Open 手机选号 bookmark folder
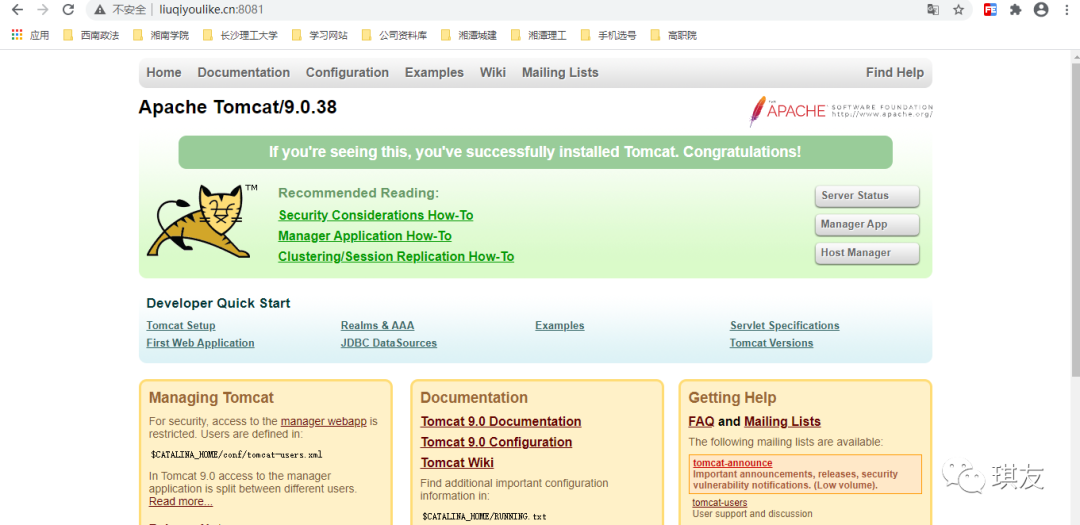 (x=608, y=35)
